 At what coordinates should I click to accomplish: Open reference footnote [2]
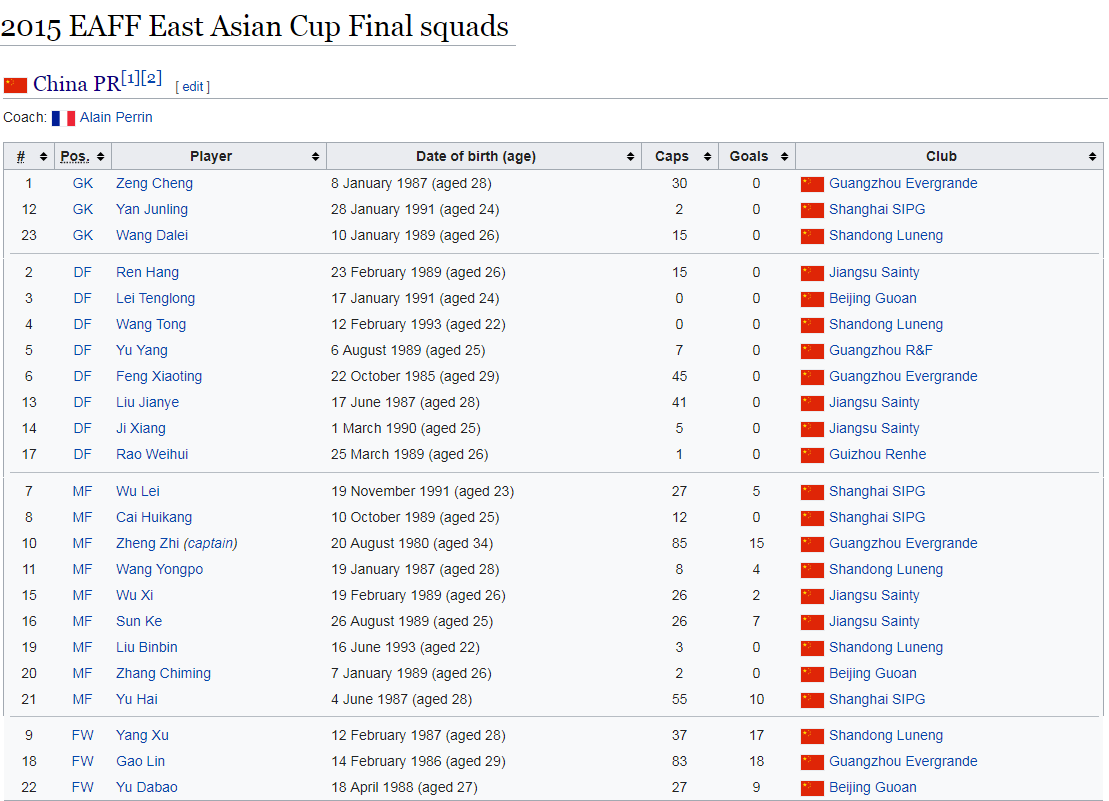tap(151, 78)
